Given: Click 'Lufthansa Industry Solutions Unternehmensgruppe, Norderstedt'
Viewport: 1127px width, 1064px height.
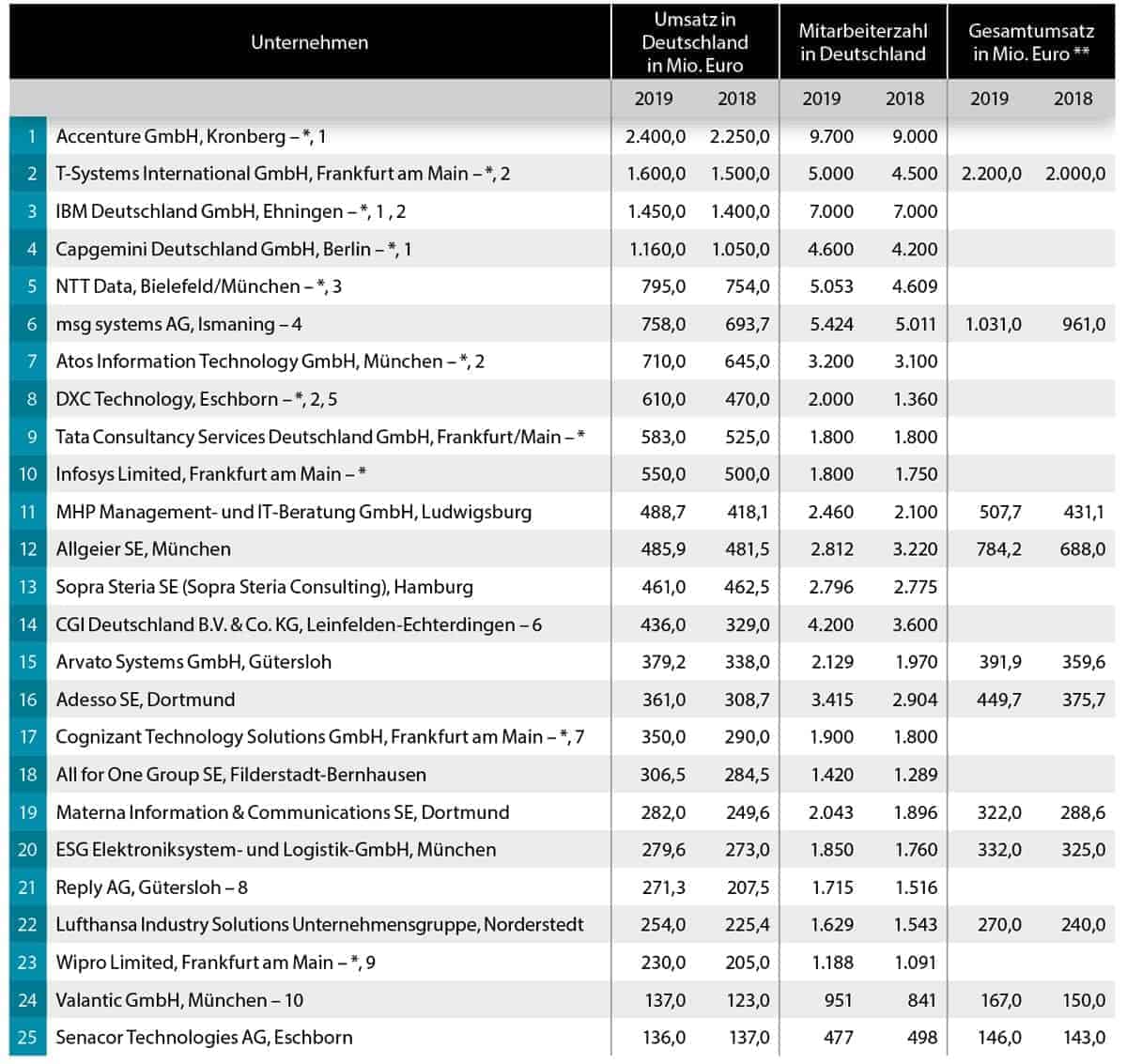Looking at the screenshot, I should pyautogui.click(x=319, y=925).
